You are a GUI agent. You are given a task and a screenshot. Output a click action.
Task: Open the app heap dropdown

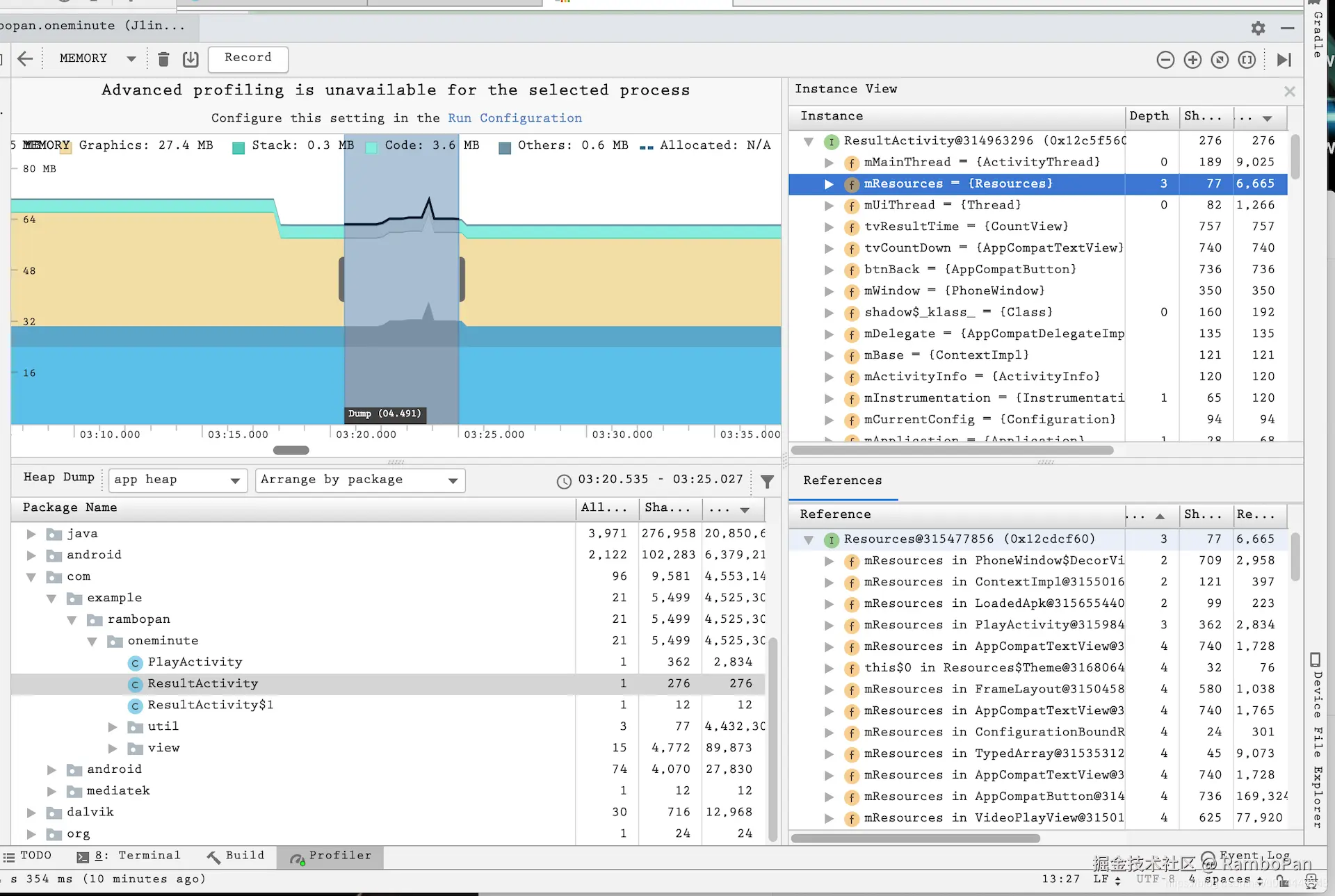point(178,480)
